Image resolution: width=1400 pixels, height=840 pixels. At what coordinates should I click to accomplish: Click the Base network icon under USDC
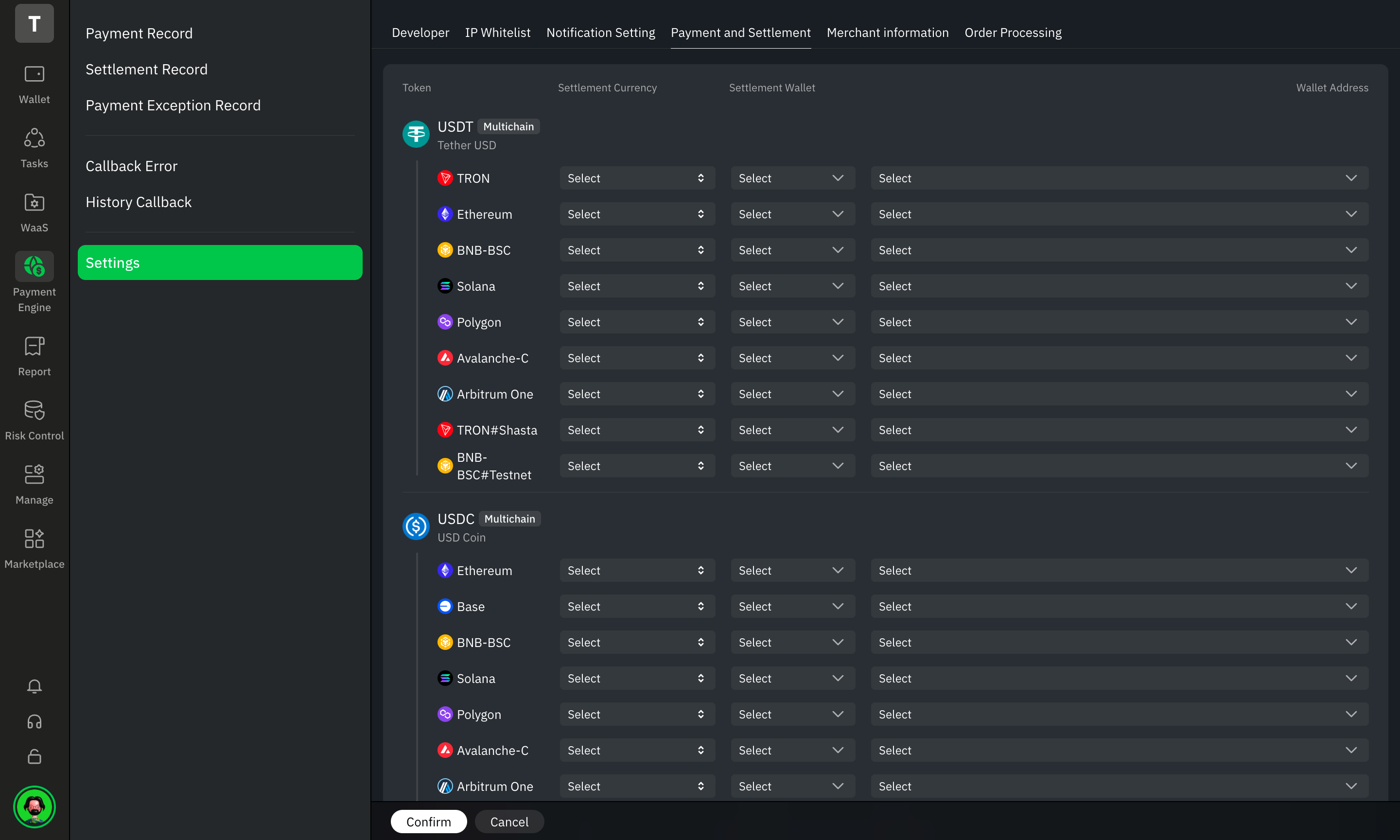click(445, 606)
